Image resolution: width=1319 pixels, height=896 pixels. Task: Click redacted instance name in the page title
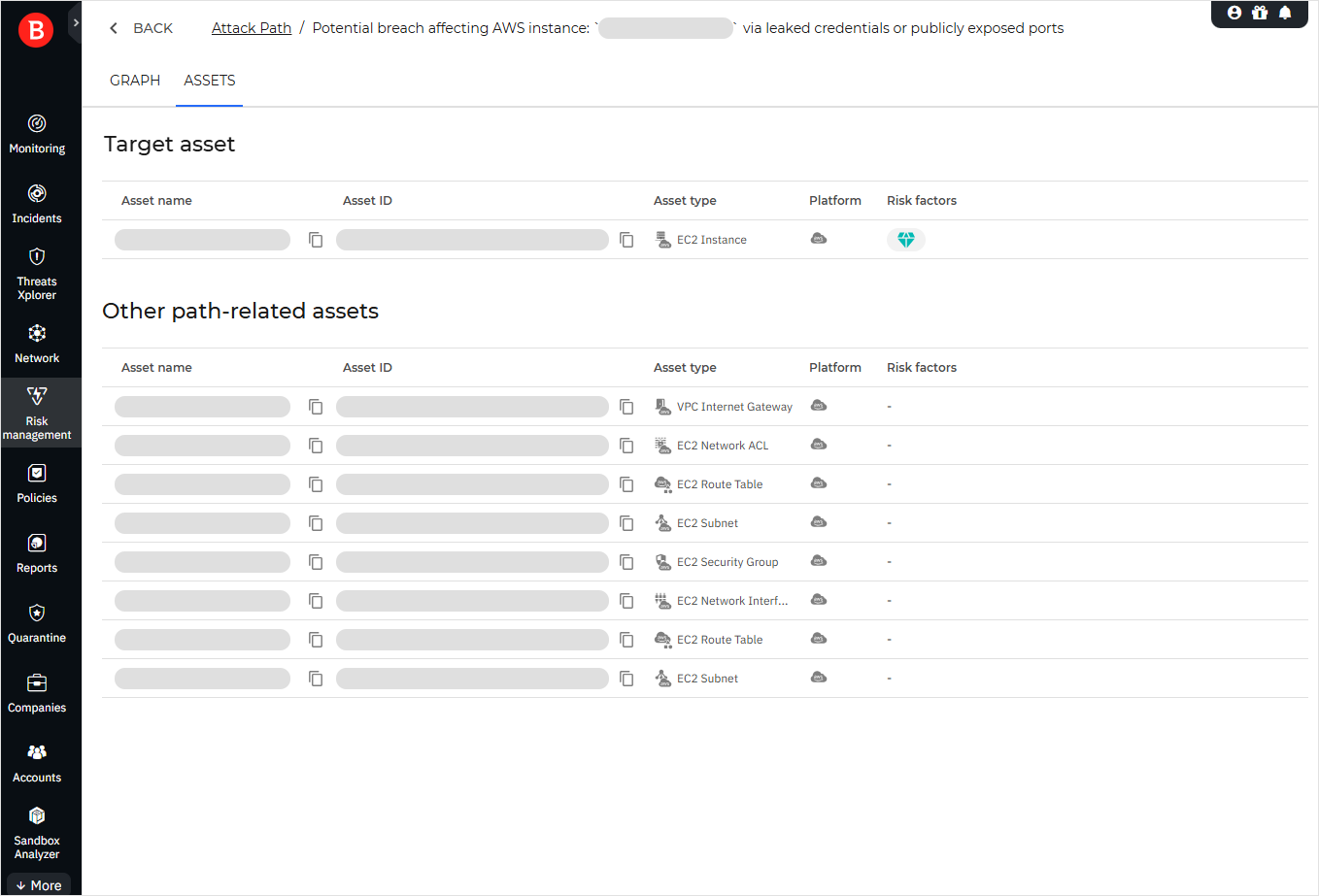point(666,28)
